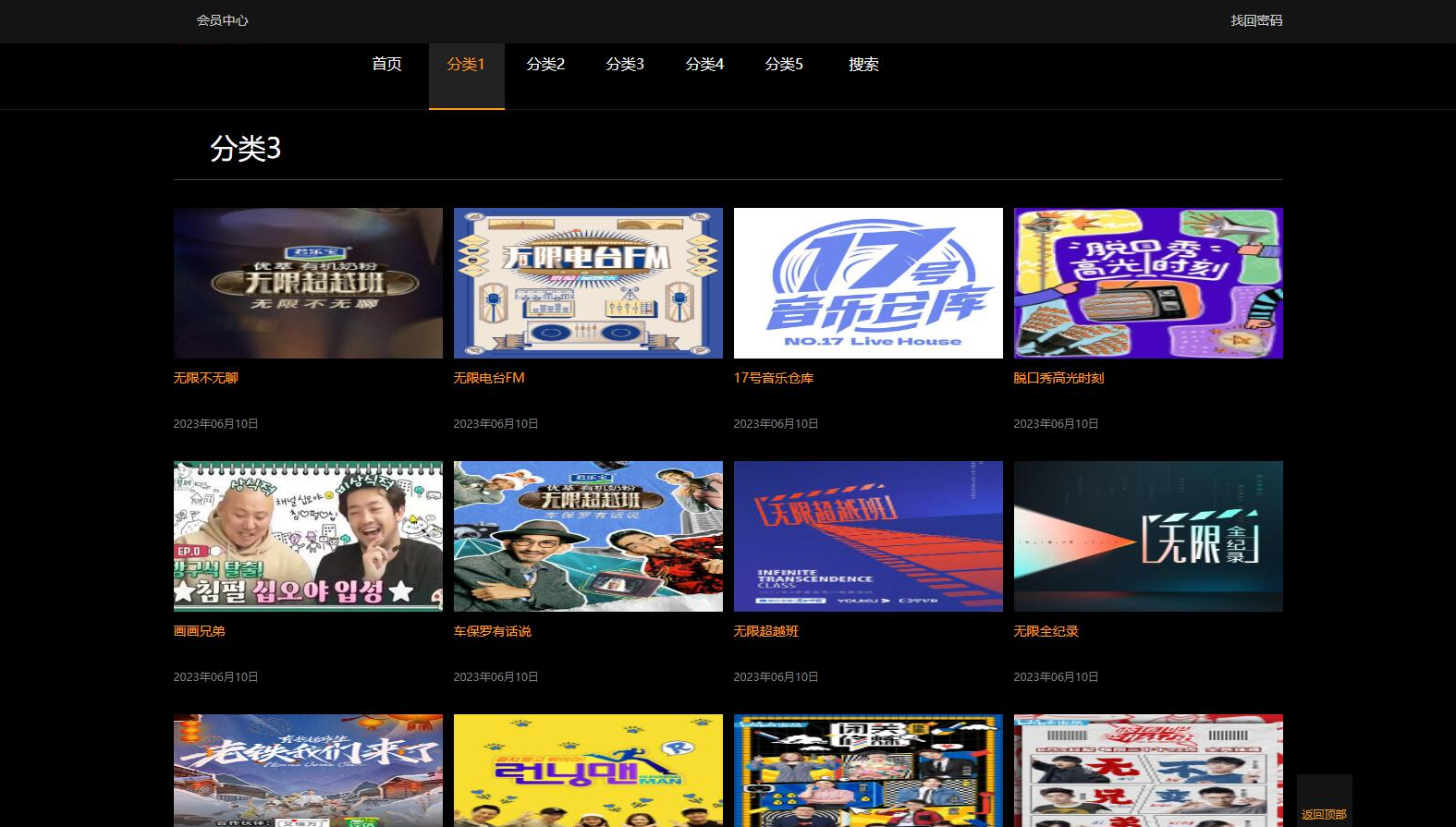Image resolution: width=1456 pixels, height=827 pixels.
Task: Click the 画画兄弟 video thumbnail
Action: point(308,536)
